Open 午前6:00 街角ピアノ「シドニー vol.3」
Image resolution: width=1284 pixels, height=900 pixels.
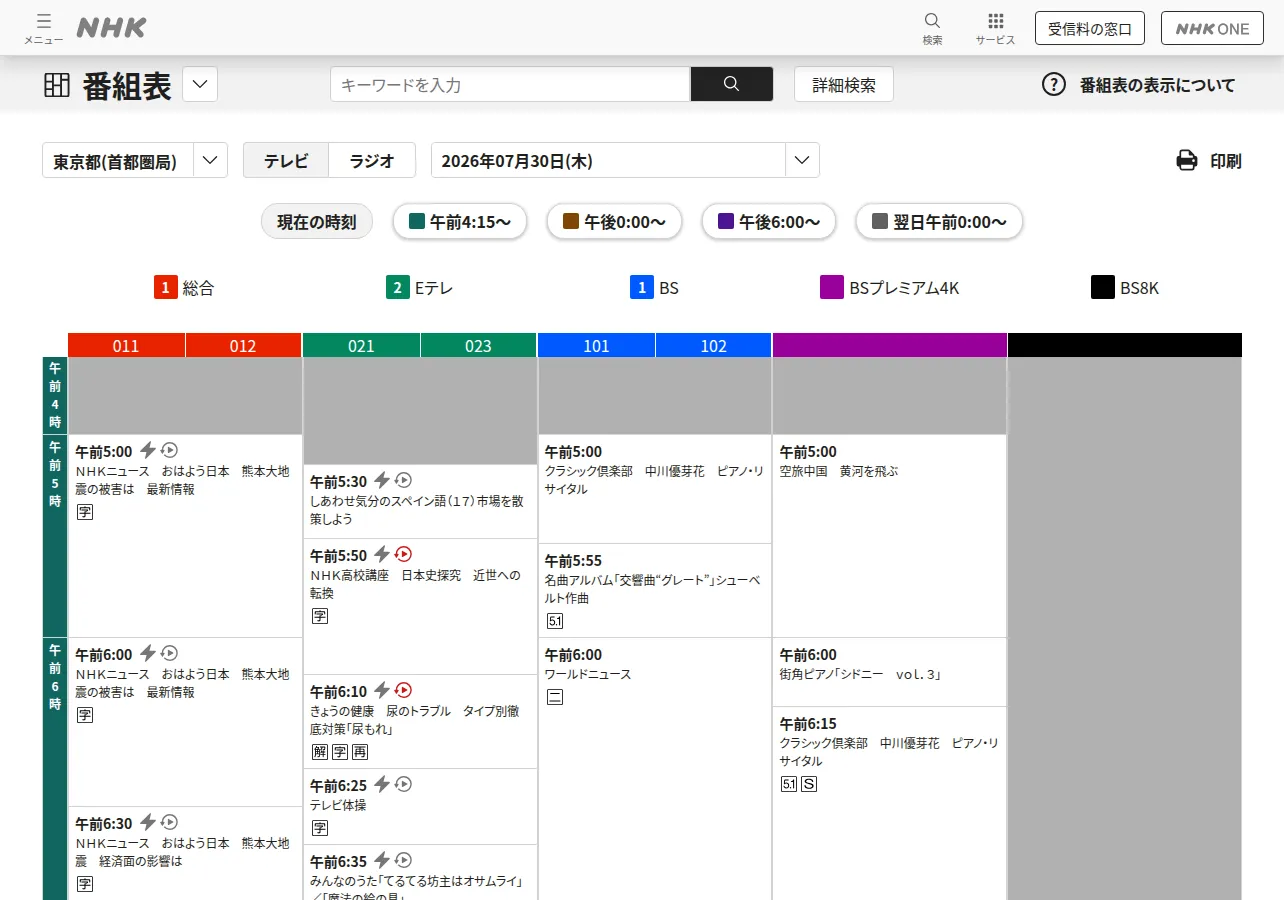tap(890, 672)
